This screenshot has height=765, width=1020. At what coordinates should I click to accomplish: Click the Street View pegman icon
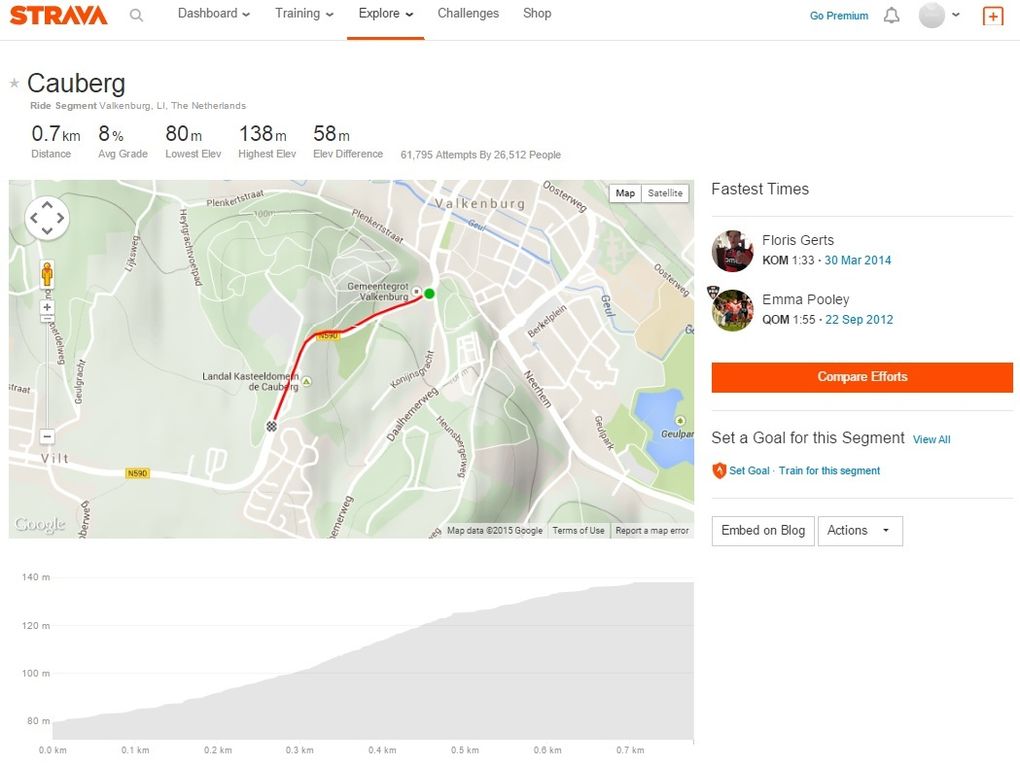pyautogui.click(x=47, y=274)
